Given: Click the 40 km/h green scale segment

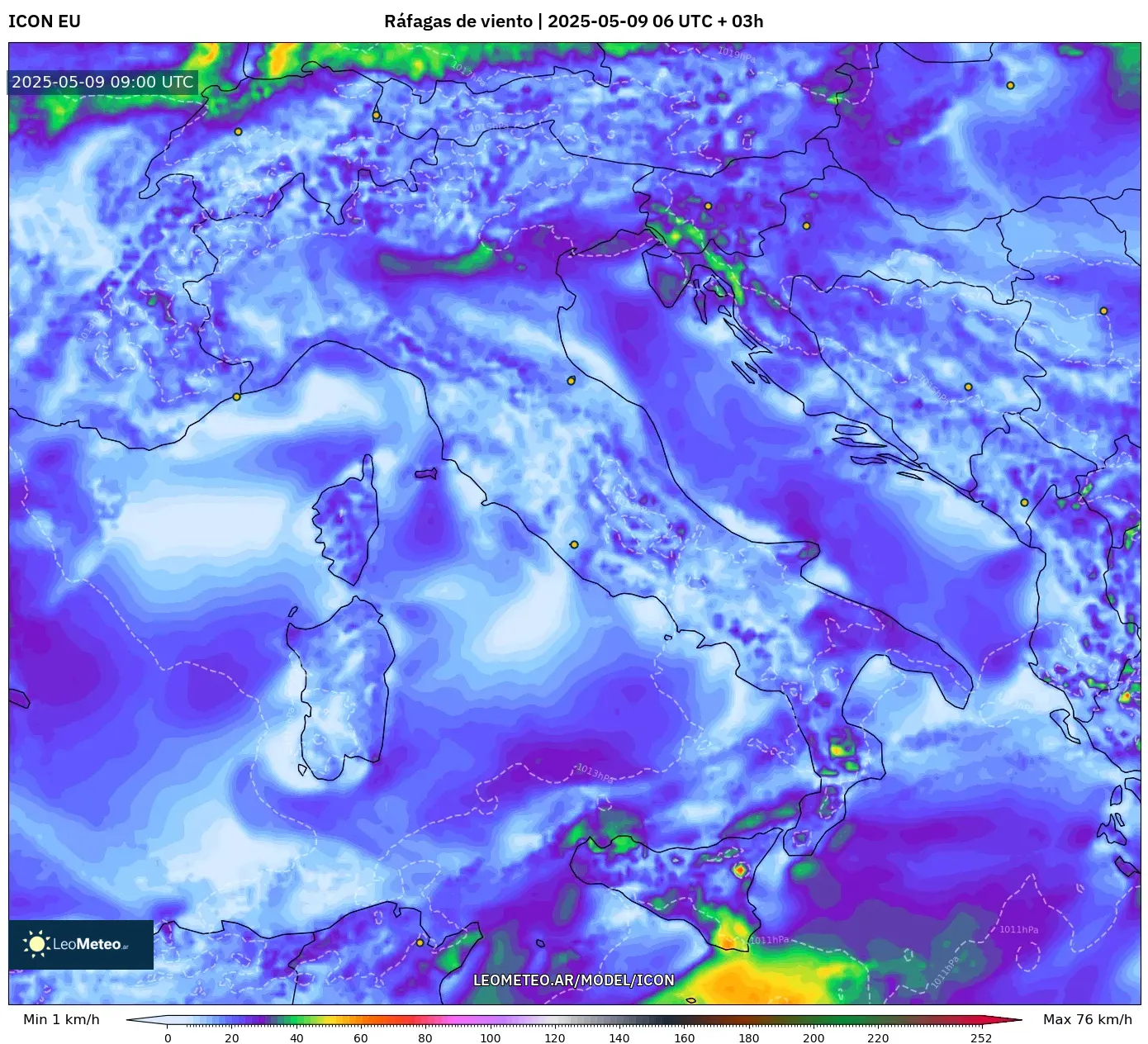Looking at the screenshot, I should pyautogui.click(x=296, y=1019).
